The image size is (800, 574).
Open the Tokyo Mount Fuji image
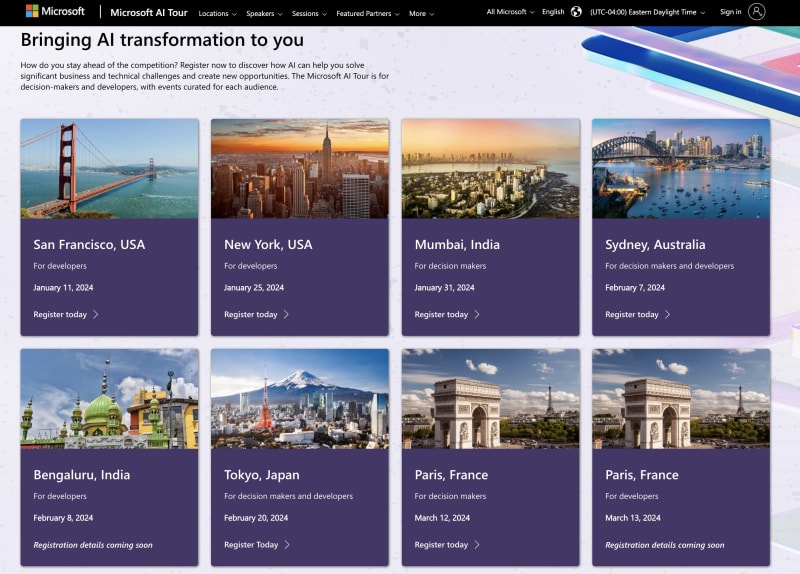click(x=300, y=399)
